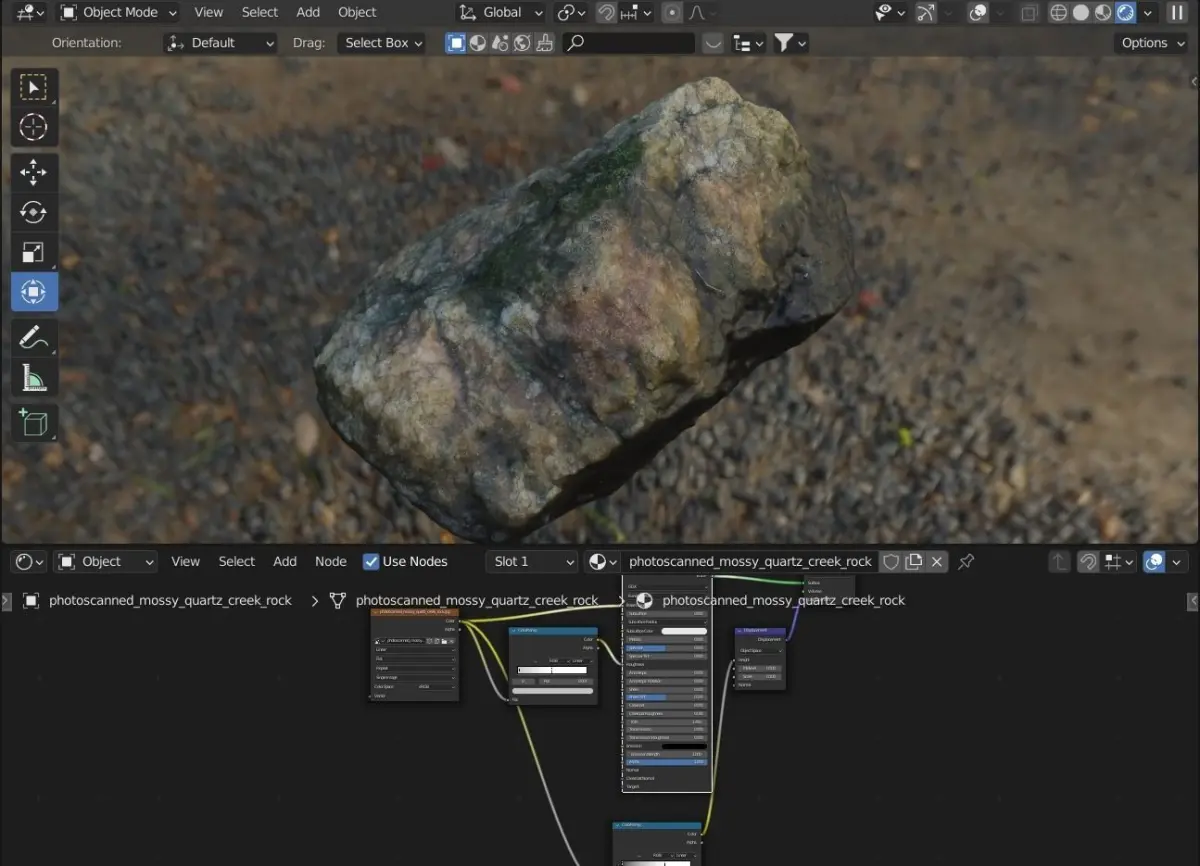Pin the material with the pin icon

coord(965,562)
